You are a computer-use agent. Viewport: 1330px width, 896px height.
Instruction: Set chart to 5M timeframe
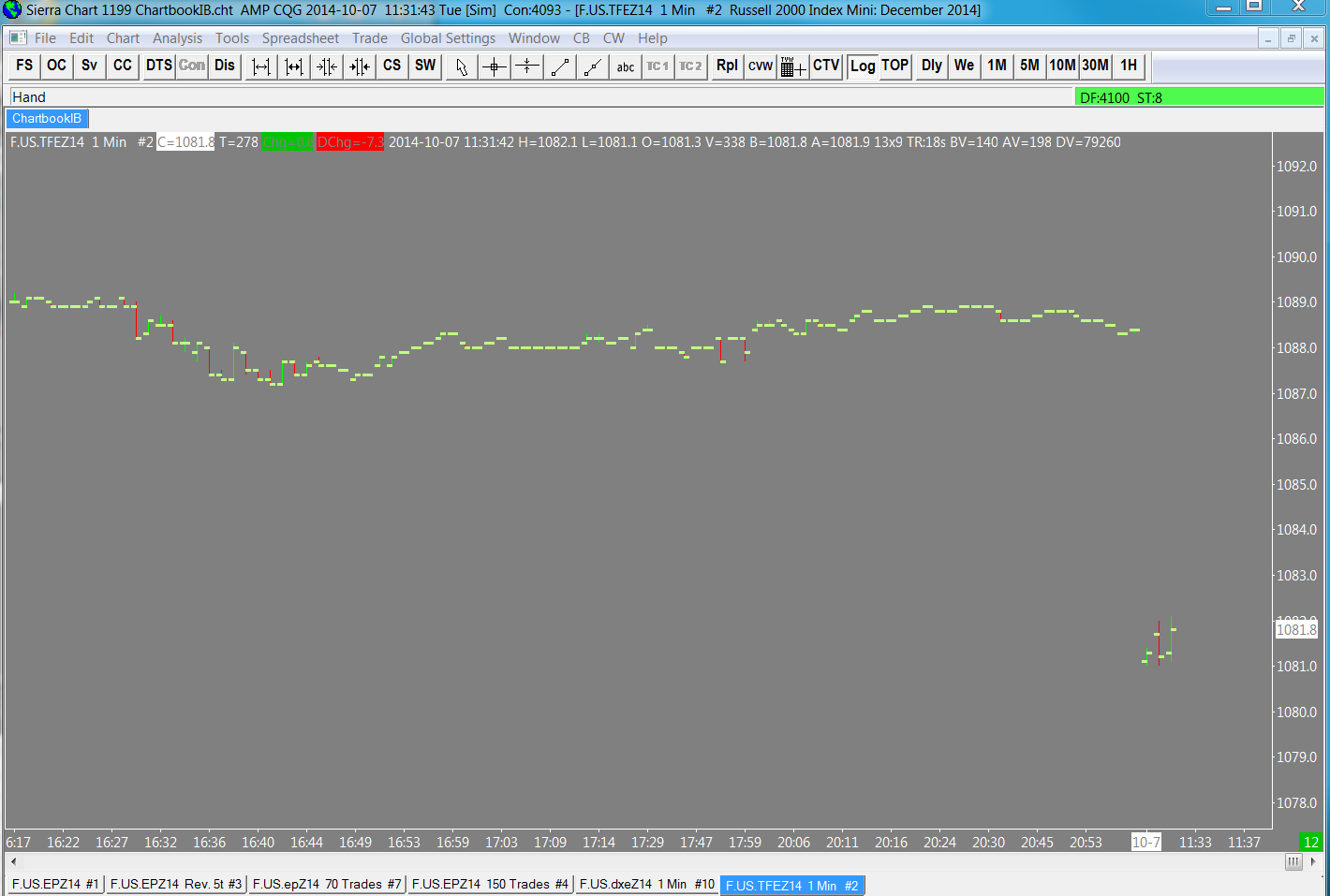1029,66
